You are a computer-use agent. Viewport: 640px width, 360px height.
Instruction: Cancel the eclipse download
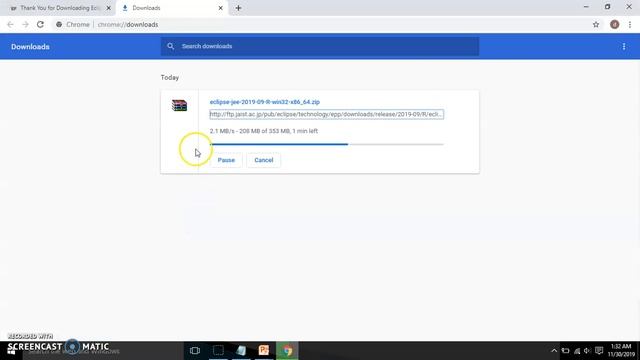[264, 160]
